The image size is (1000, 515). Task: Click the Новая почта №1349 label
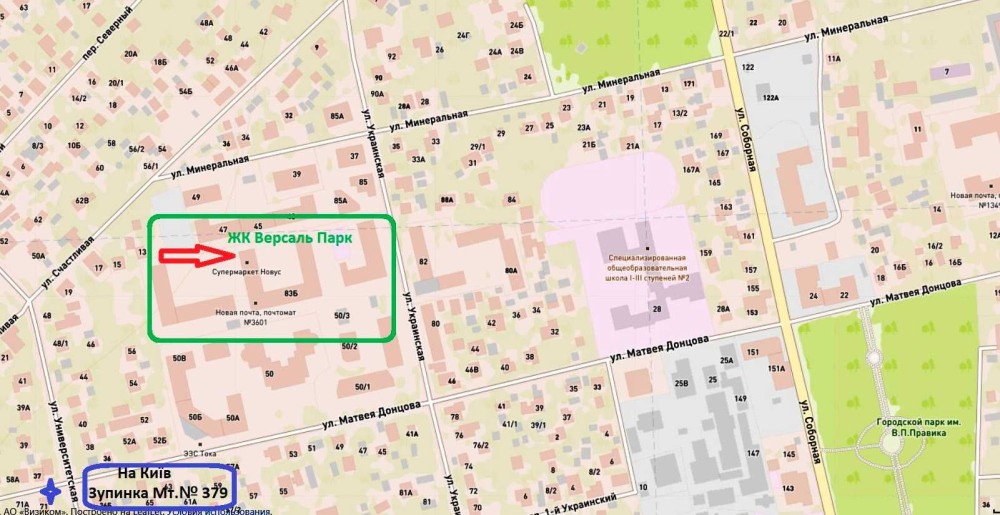point(973,200)
